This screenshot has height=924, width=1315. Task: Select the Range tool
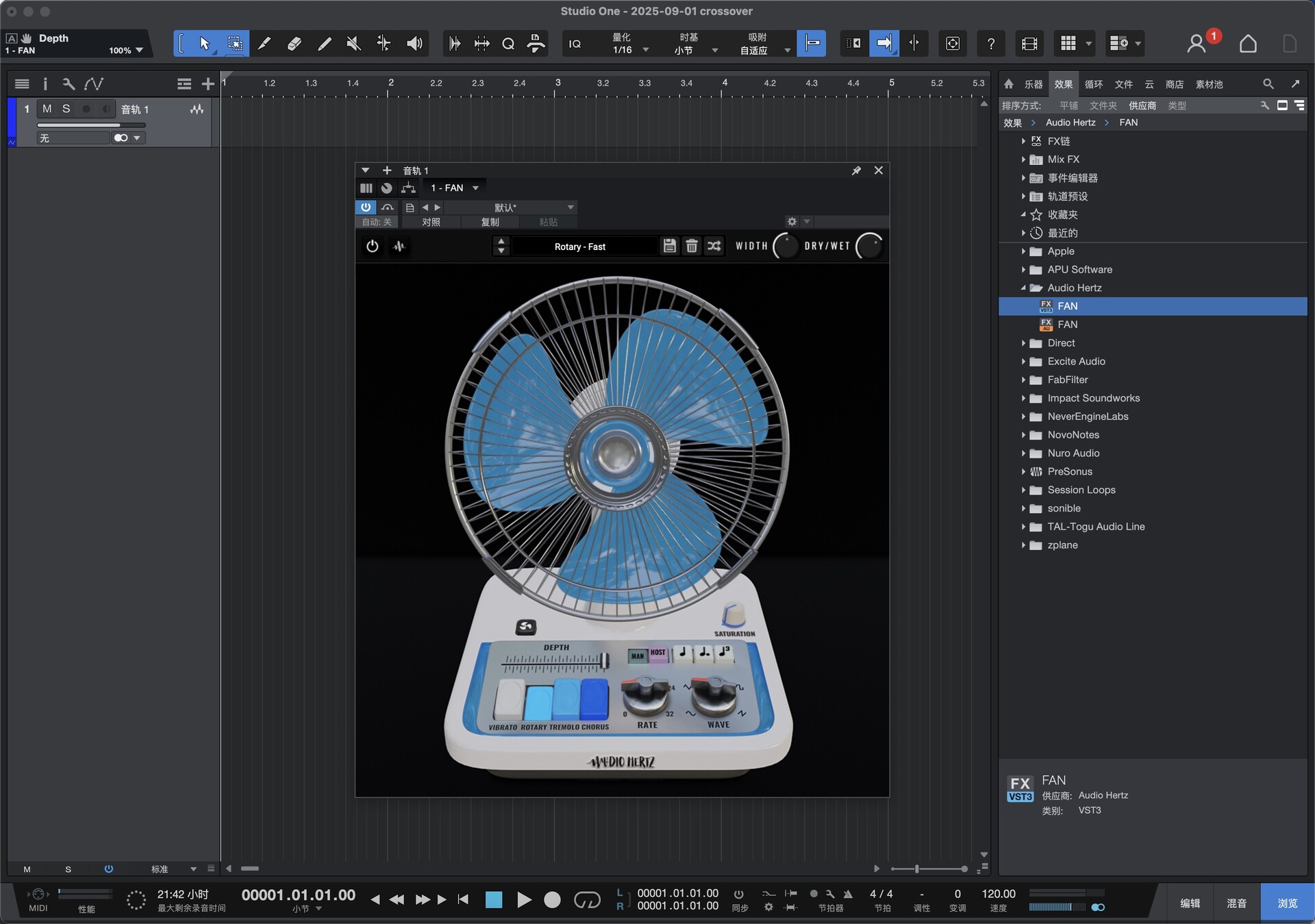pyautogui.click(x=234, y=44)
